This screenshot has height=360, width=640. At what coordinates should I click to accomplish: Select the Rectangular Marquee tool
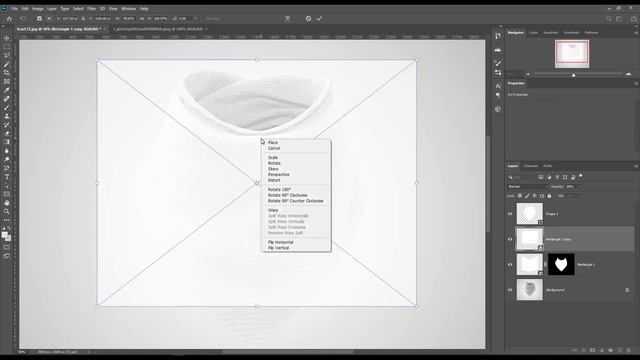(7, 47)
